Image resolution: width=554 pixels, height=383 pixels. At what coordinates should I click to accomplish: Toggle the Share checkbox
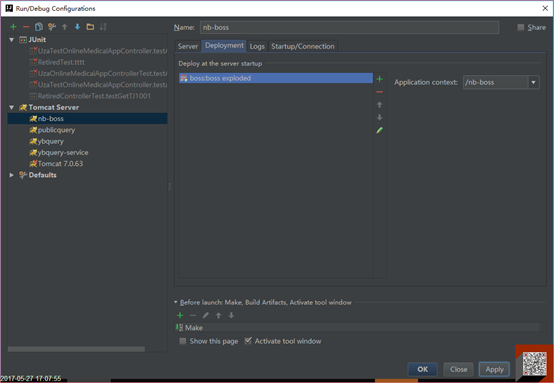coord(520,27)
